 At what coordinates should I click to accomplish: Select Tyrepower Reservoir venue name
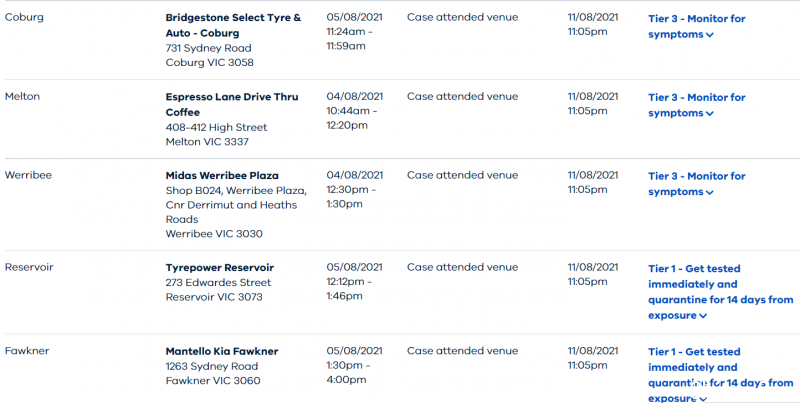[219, 267]
